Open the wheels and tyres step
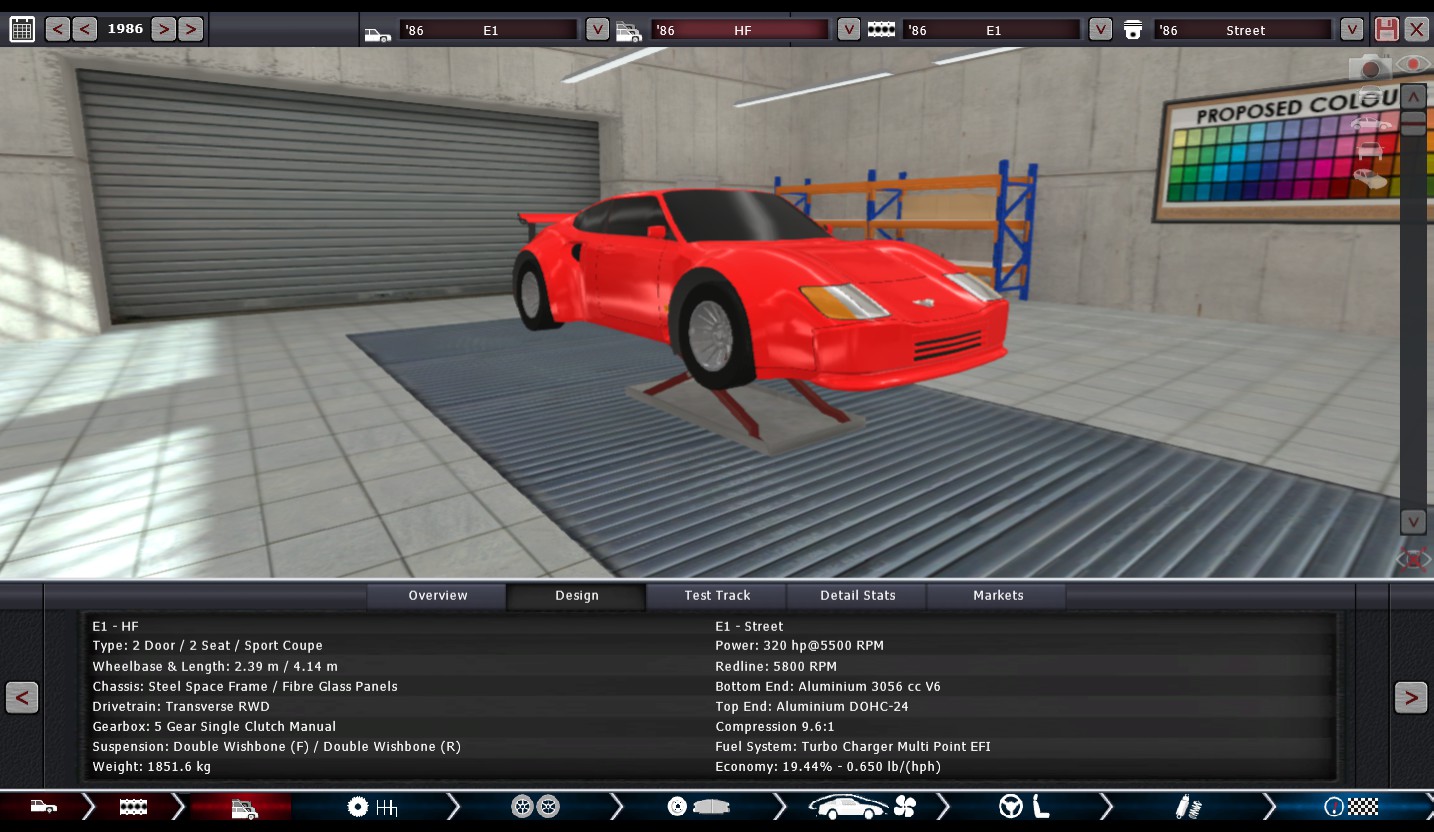Image resolution: width=1434 pixels, height=832 pixels. click(x=535, y=807)
